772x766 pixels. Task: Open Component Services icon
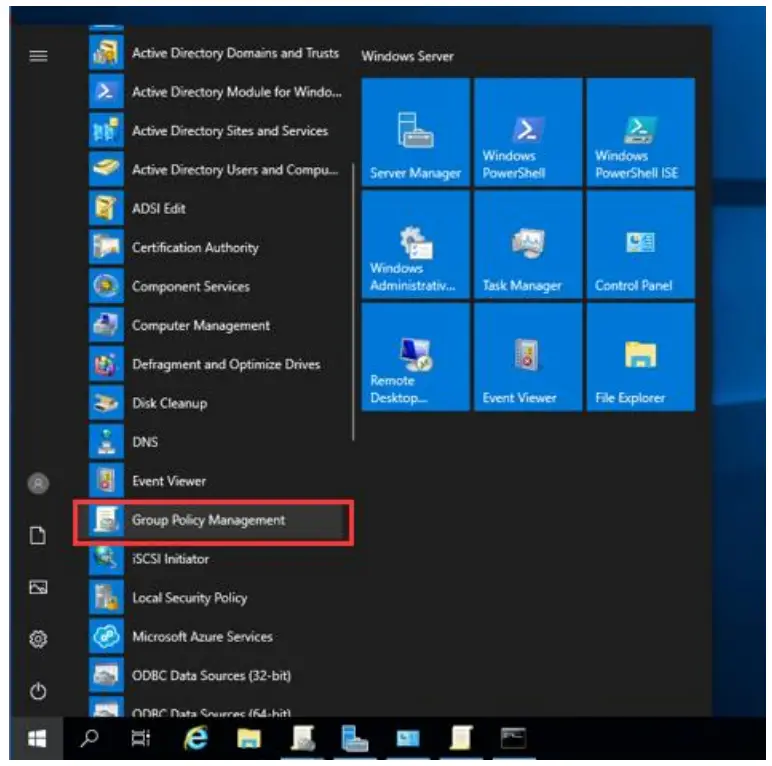coord(106,286)
